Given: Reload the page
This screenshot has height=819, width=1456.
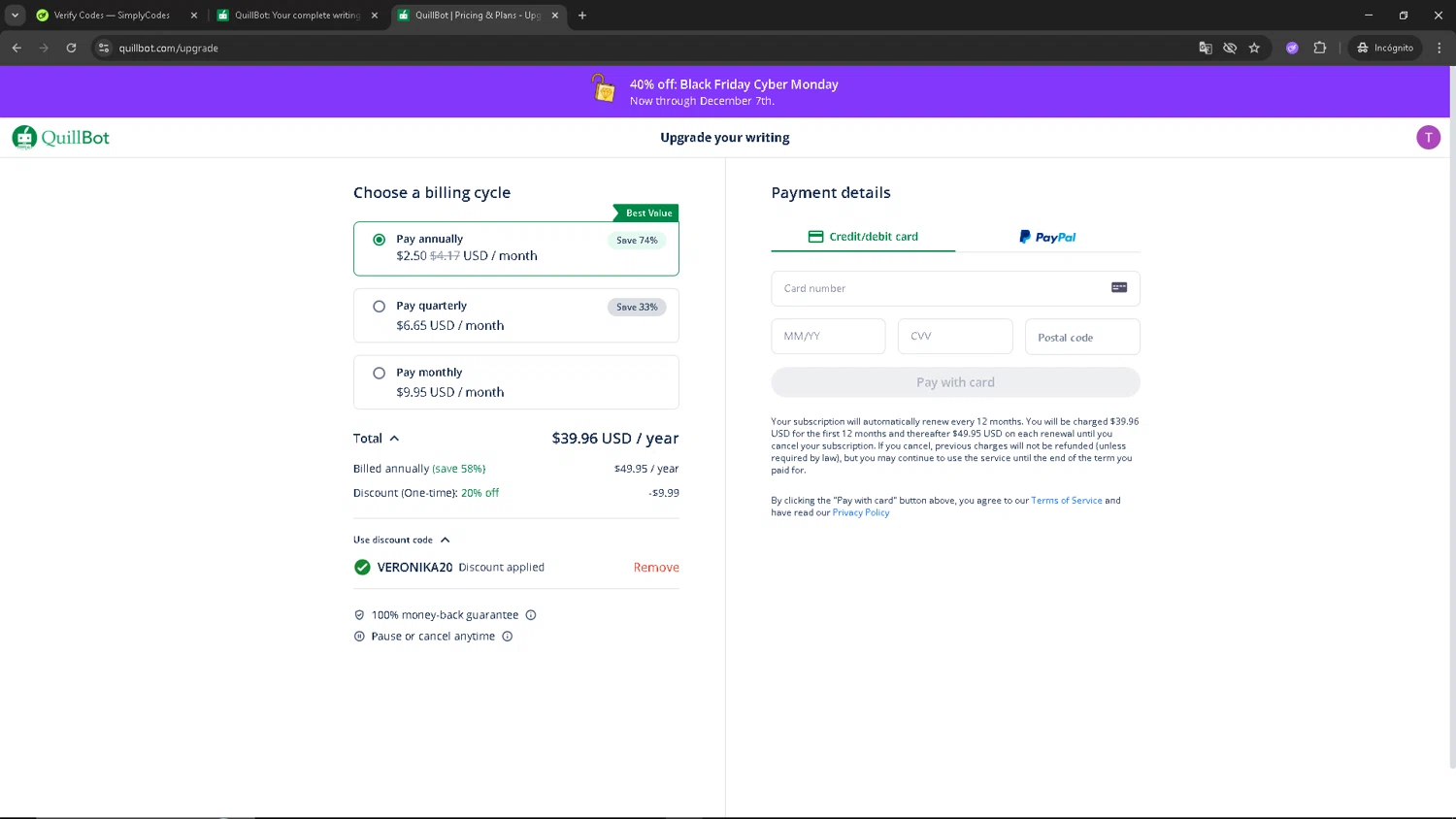Looking at the screenshot, I should pyautogui.click(x=71, y=48).
